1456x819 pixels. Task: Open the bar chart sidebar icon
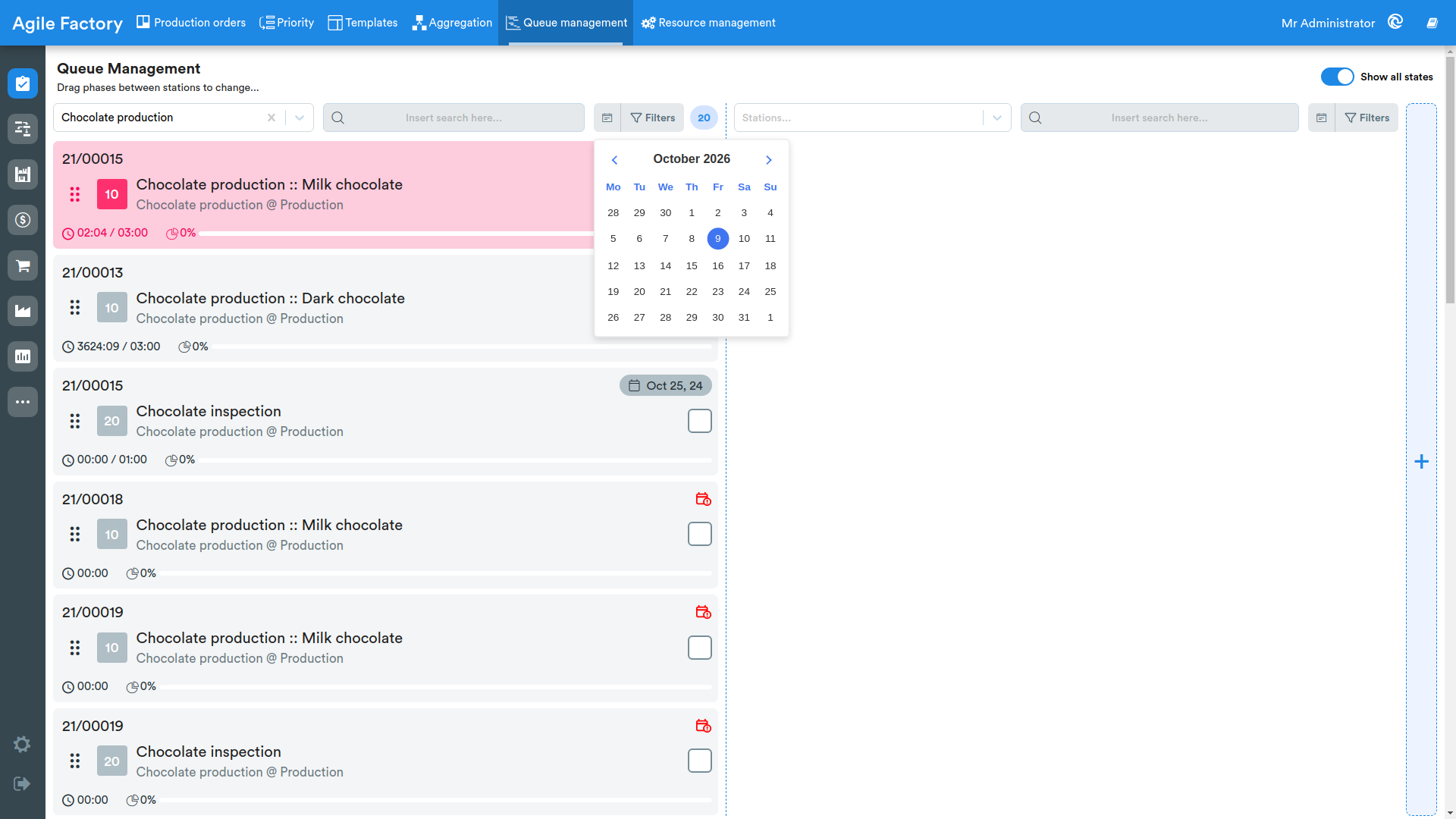click(23, 356)
